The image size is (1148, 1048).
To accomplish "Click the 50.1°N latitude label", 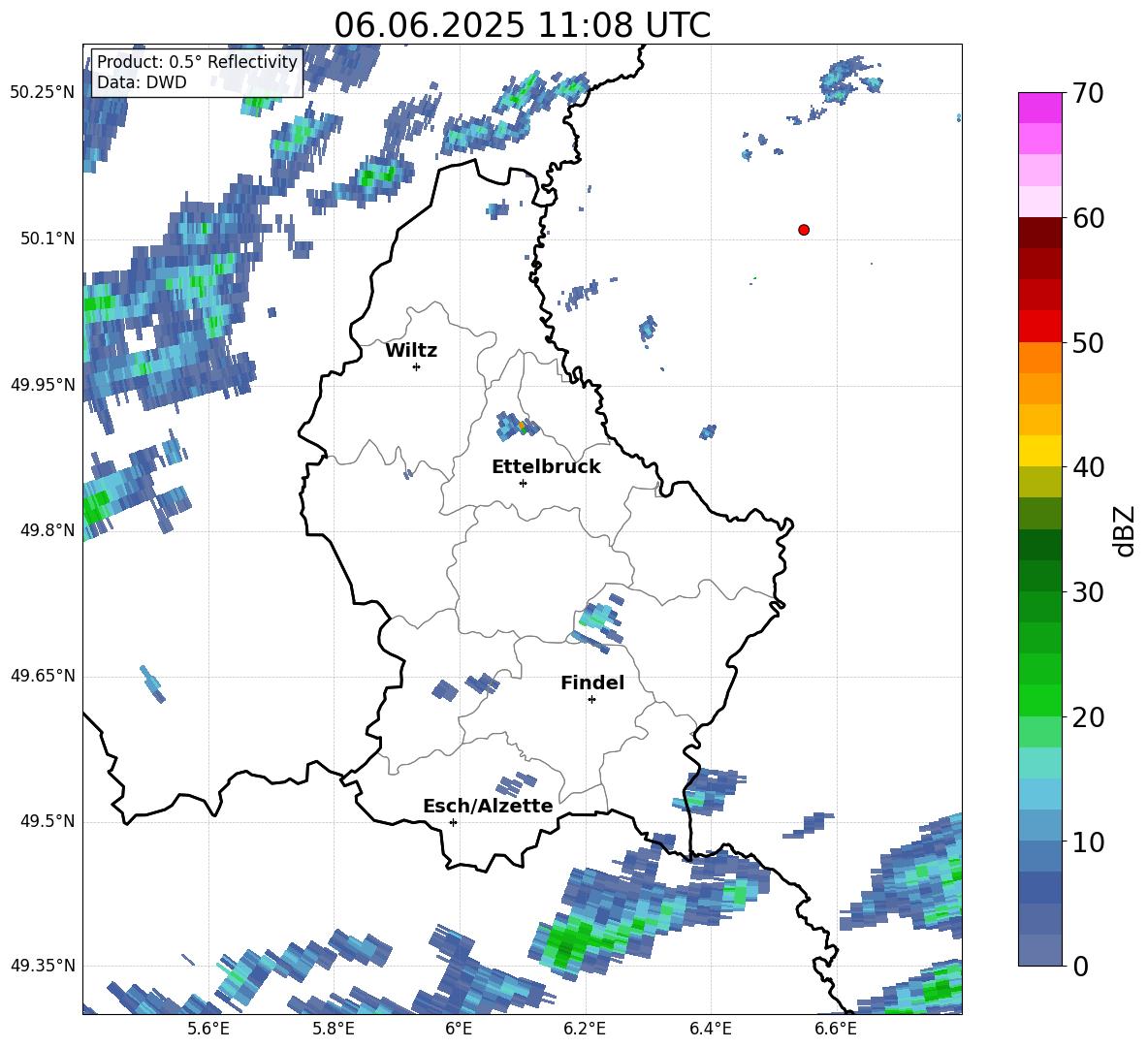I will [48, 238].
